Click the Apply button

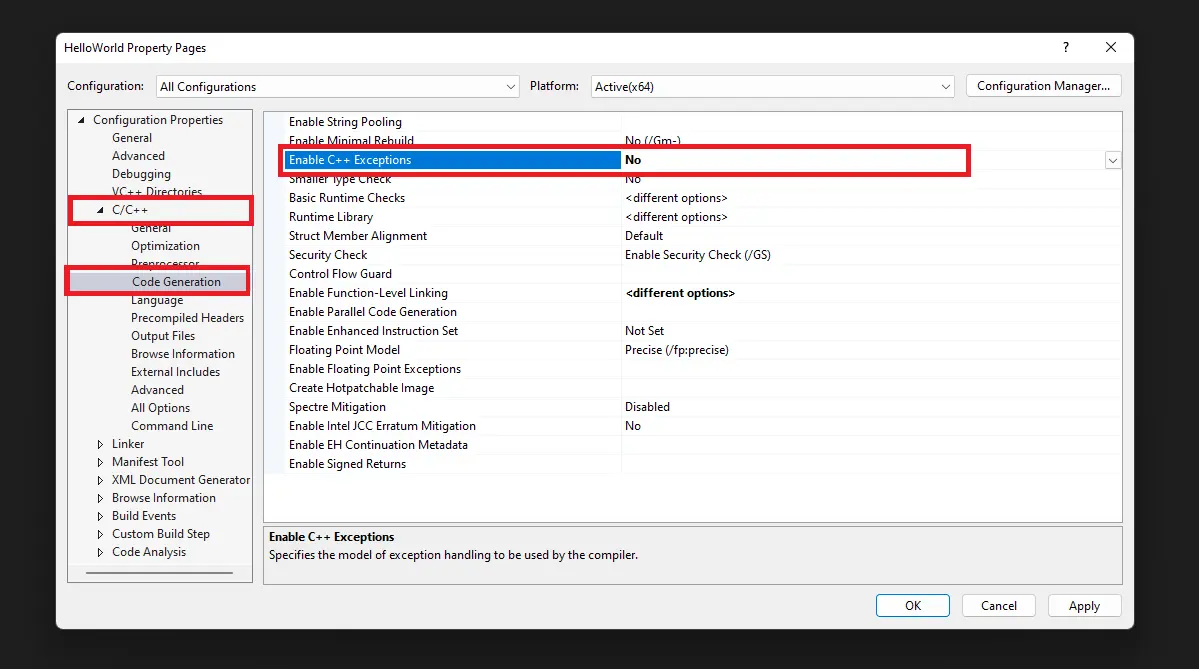(1084, 606)
